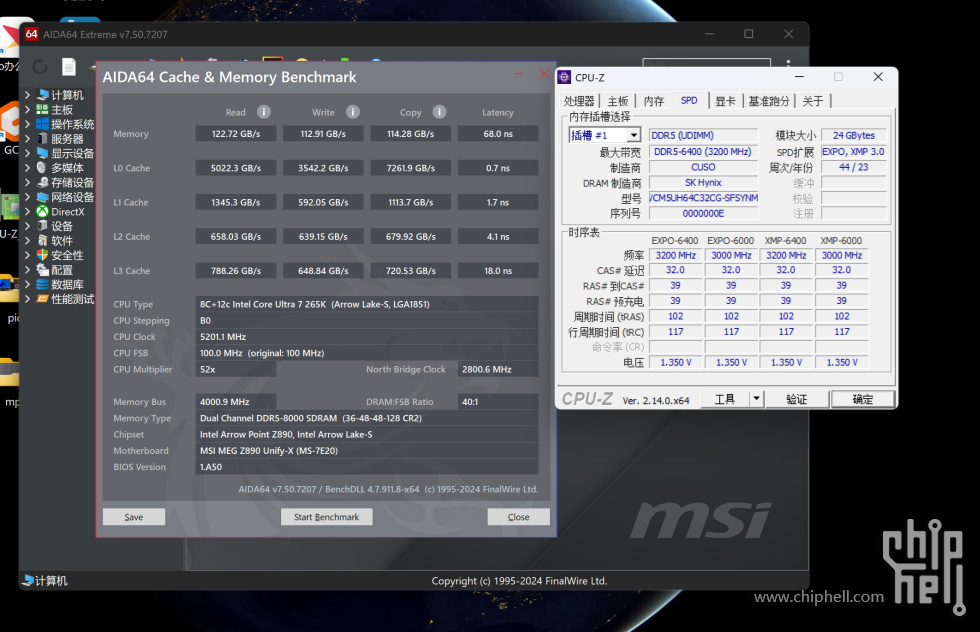This screenshot has width=980, height=632.
Task: Click the Read benchmark info icon
Action: click(264, 112)
